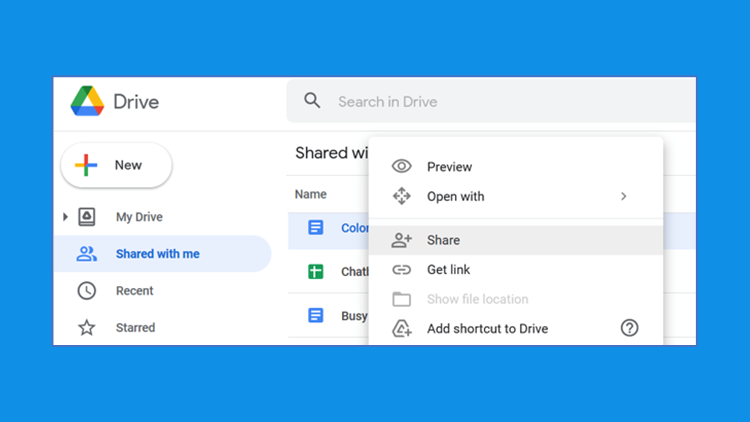Open Recent in the sidebar
Viewport: 750px width, 422px height.
[x=134, y=290]
